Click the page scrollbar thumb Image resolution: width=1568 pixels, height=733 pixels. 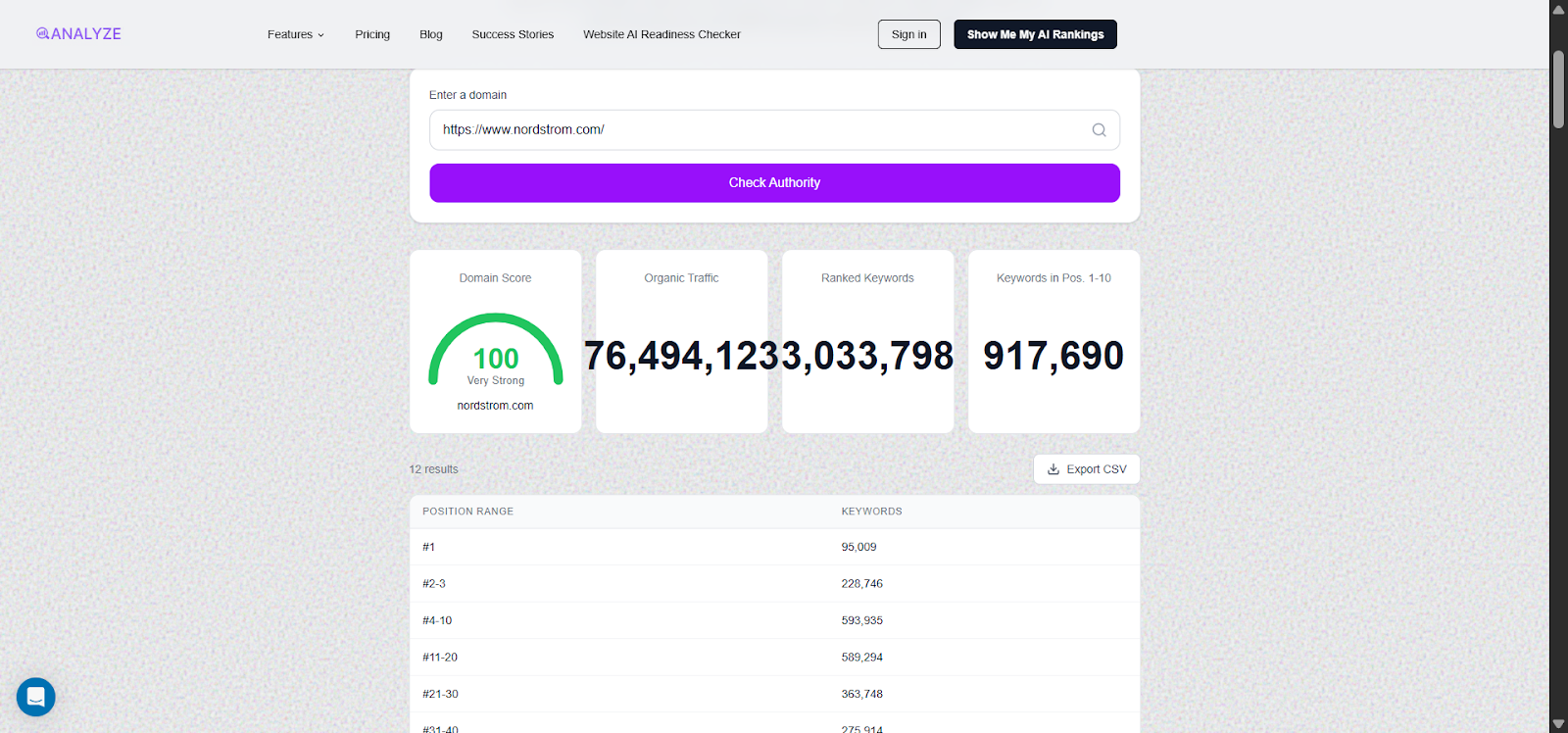1558,89
